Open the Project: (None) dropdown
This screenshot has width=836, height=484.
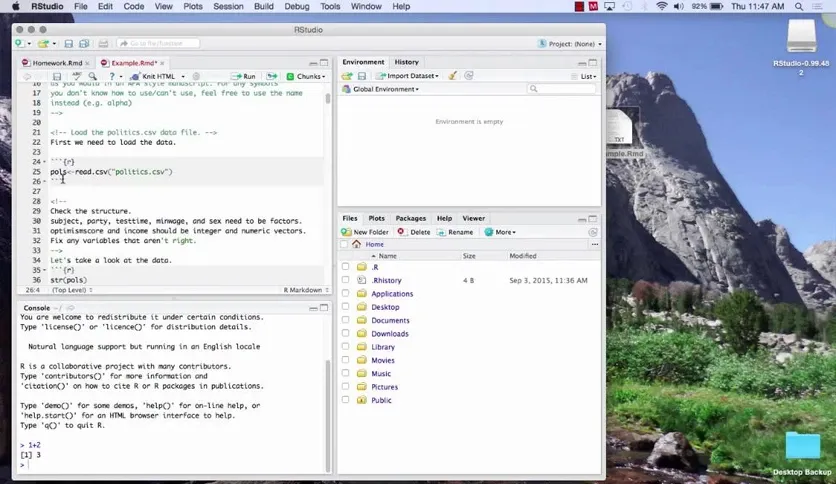point(570,44)
